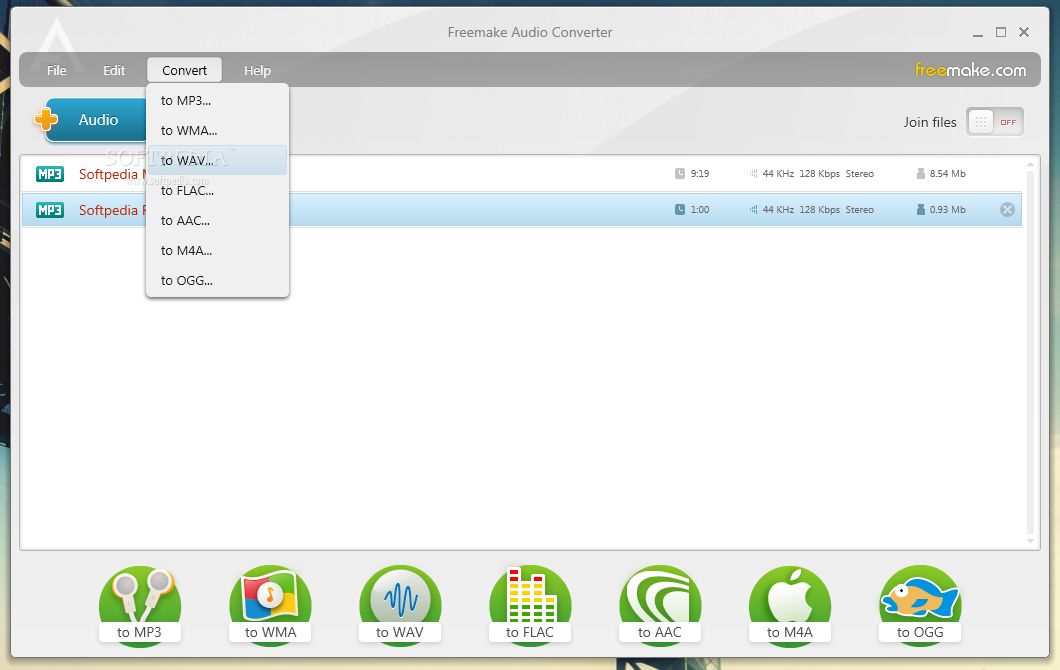
Task: Open the Help menu
Action: pyautogui.click(x=258, y=70)
